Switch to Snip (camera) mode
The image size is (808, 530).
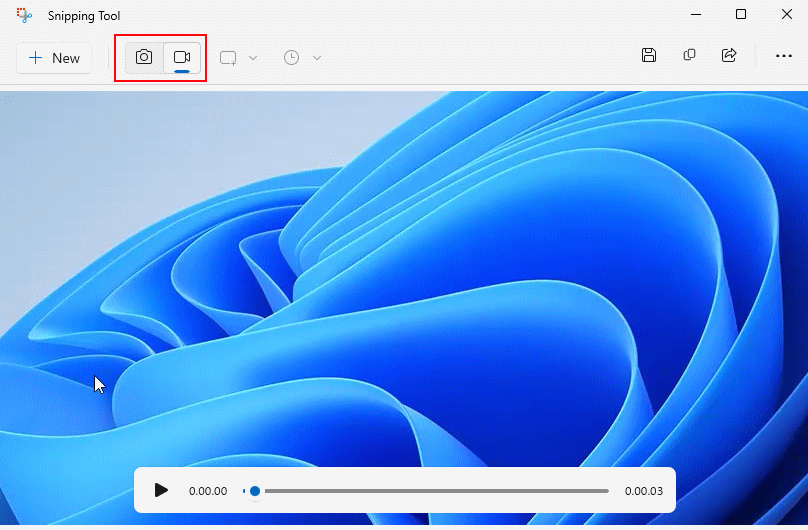(x=144, y=57)
